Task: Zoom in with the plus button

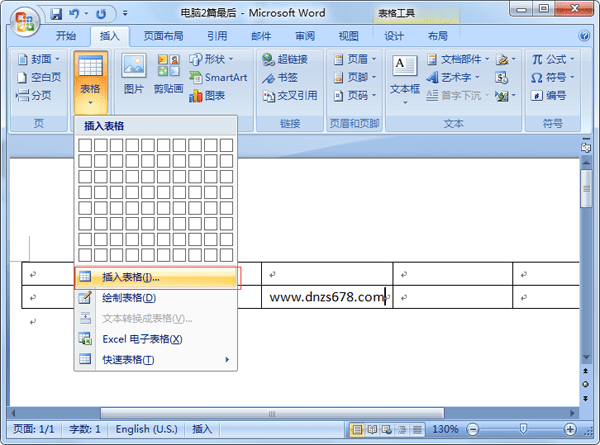Action: click(x=570, y=429)
